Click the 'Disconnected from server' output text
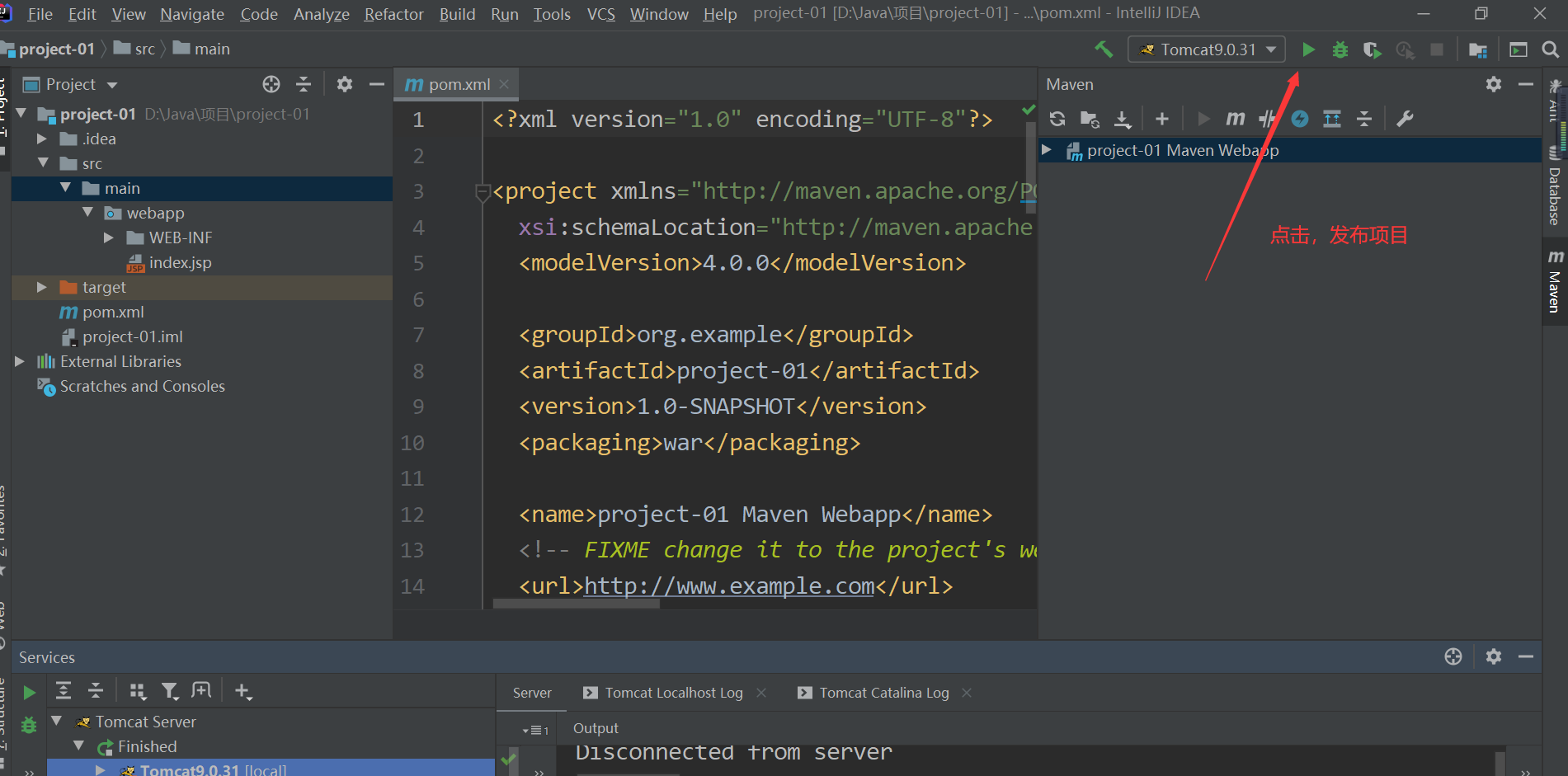The image size is (1568, 776). click(733, 752)
